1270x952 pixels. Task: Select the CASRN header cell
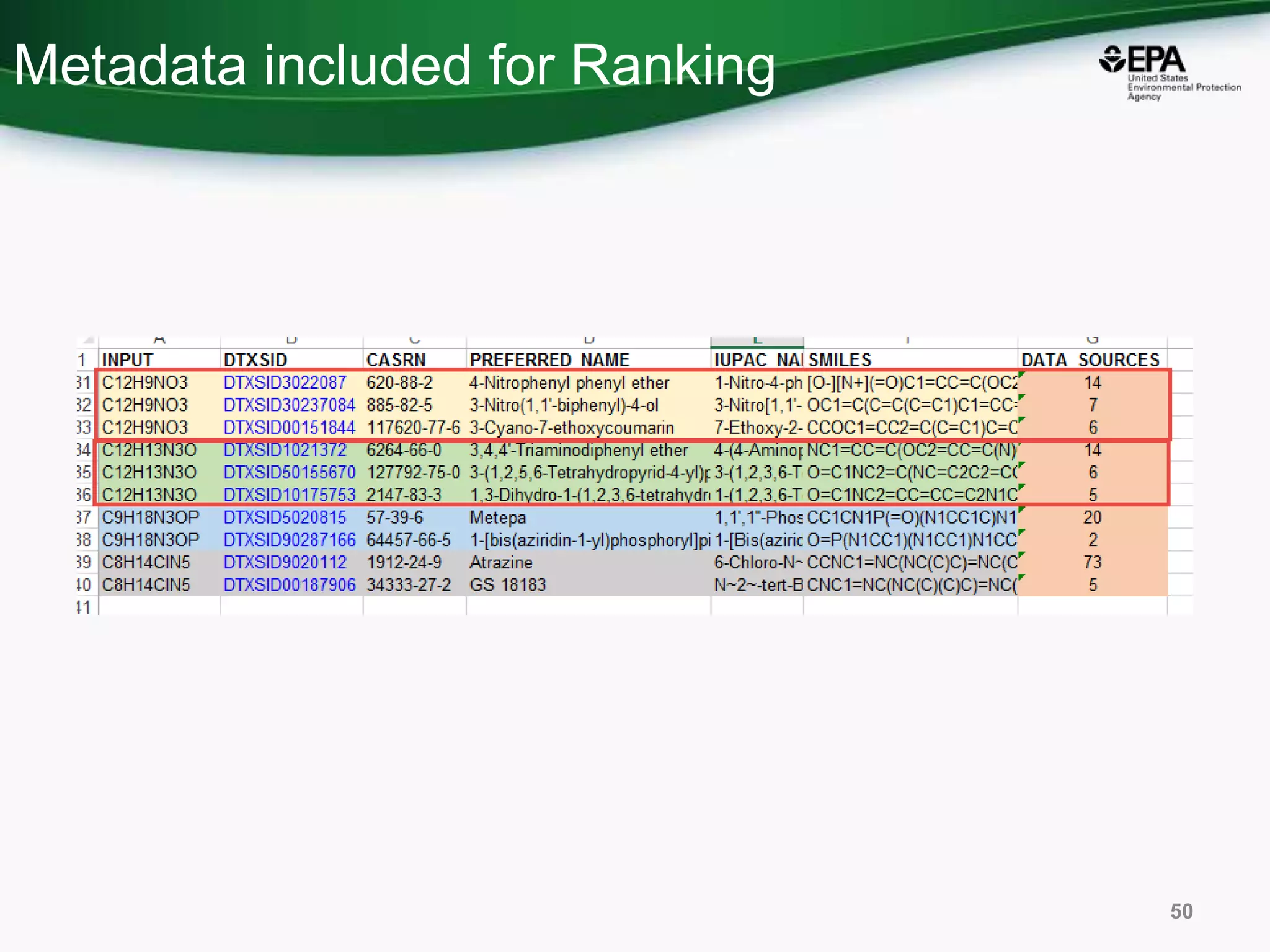[414, 359]
